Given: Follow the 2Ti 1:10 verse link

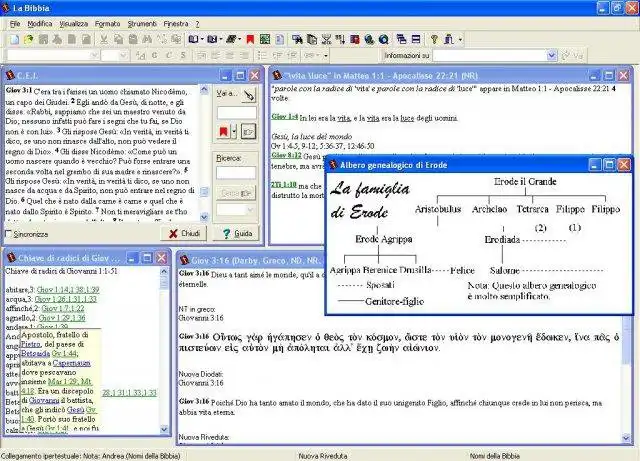Looking at the screenshot, I should 284,185.
